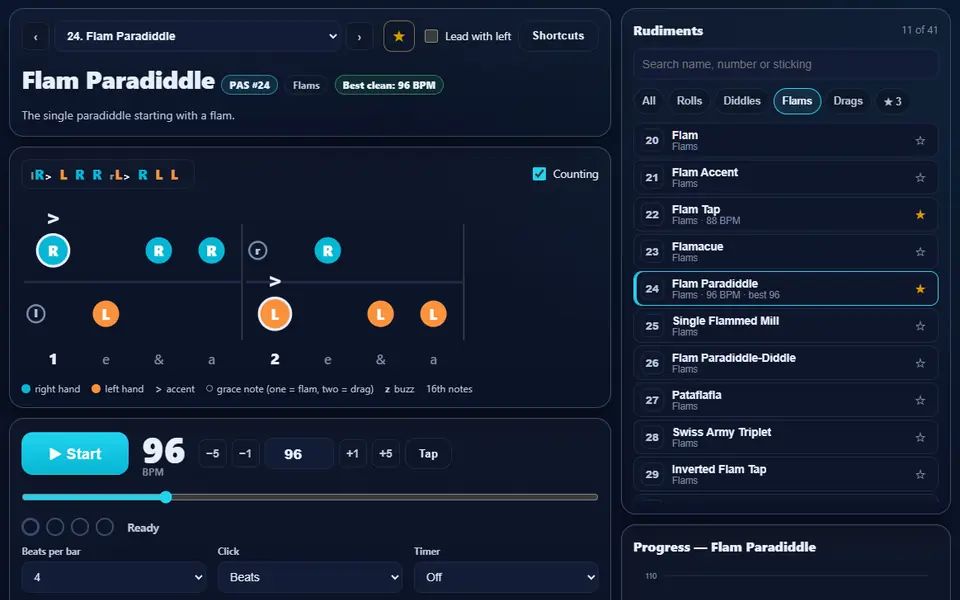Screen dimensions: 960x600
Task: Unstar the Flam Paradiddle list row
Action: pyautogui.click(x=920, y=289)
